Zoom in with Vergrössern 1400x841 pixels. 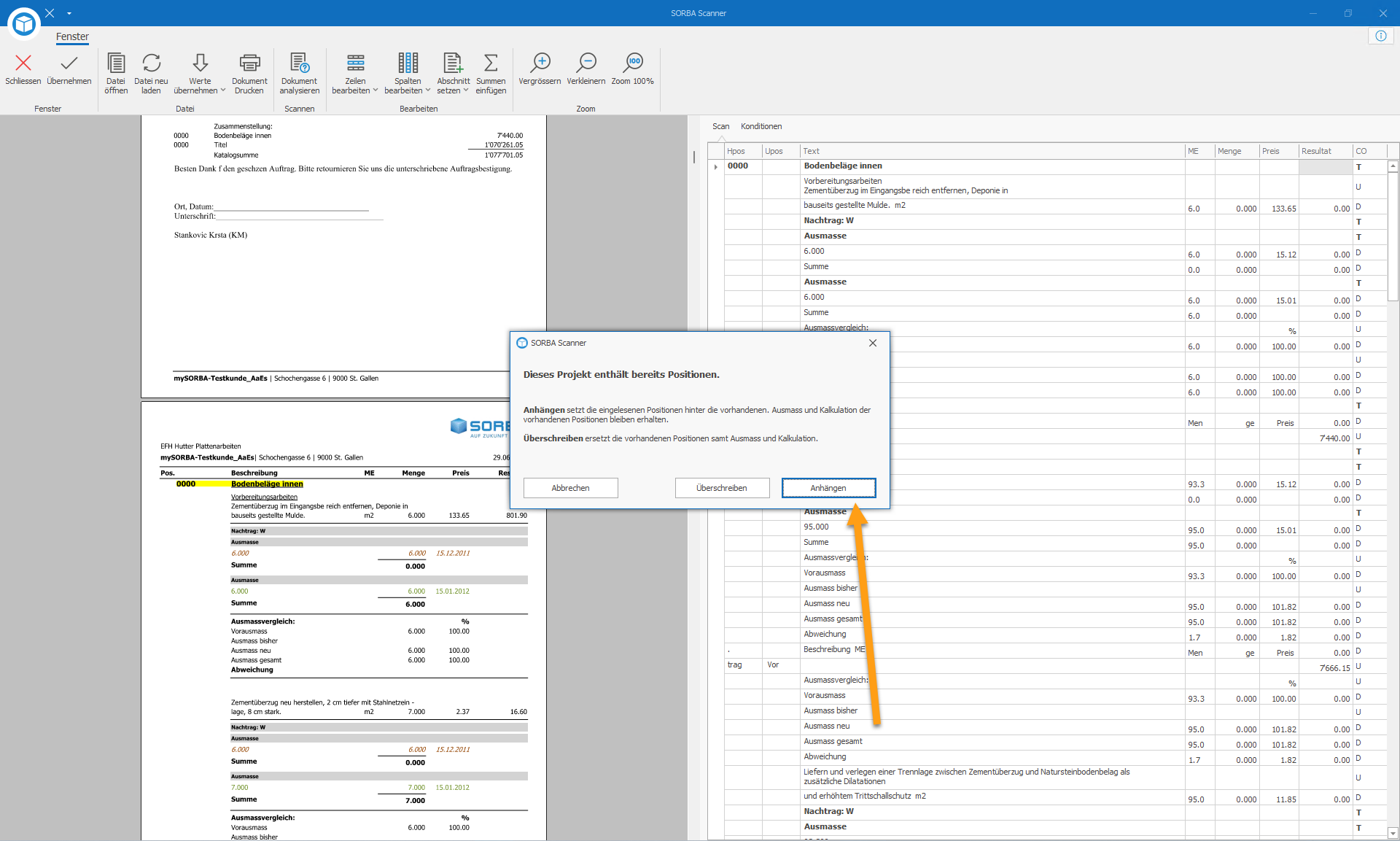540,69
